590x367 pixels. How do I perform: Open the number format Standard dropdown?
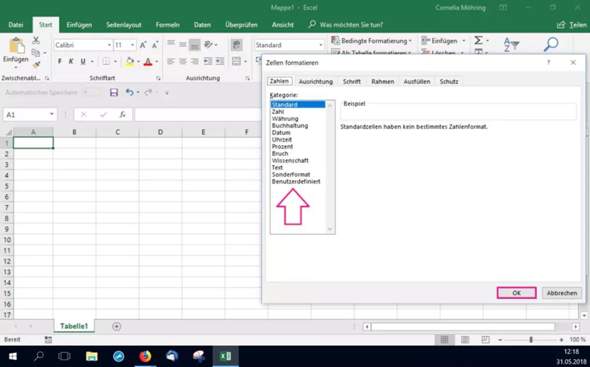321,45
